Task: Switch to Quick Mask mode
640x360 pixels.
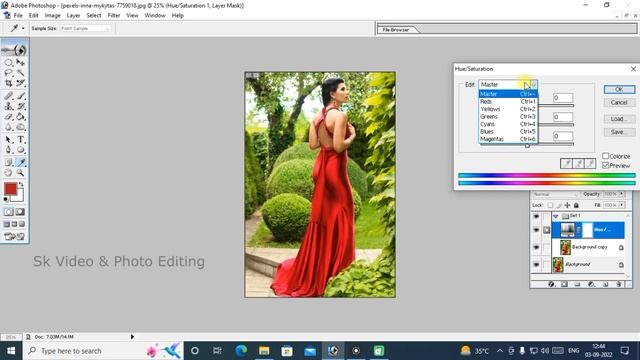Action: (20, 212)
